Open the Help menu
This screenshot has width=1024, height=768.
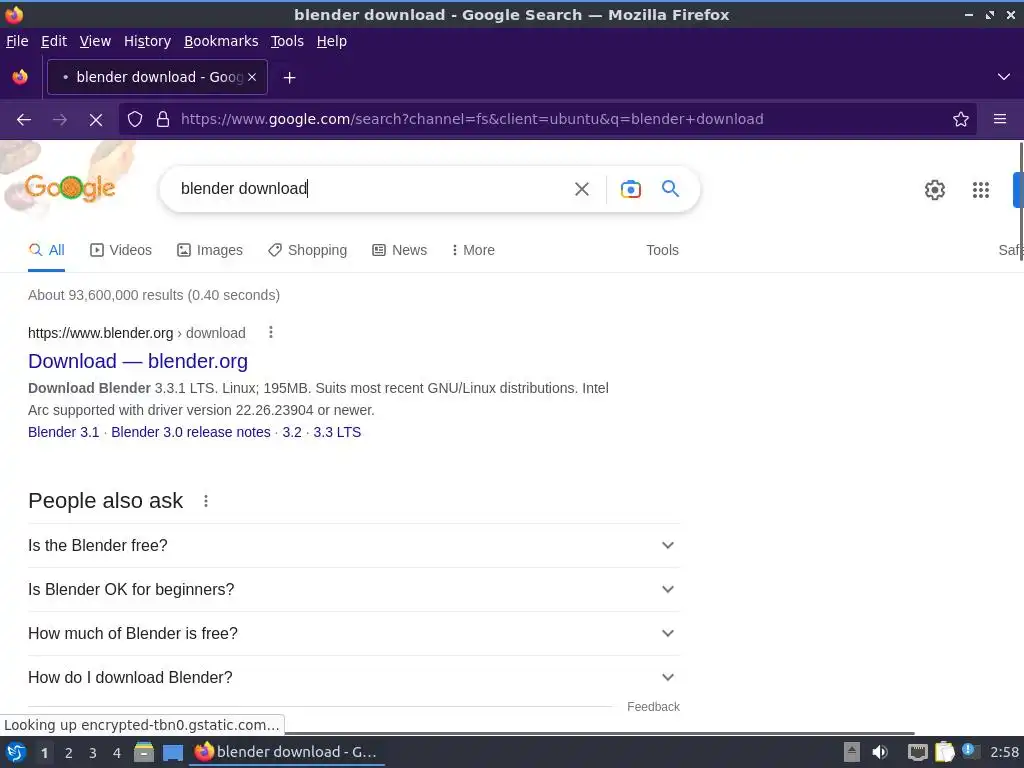pyautogui.click(x=331, y=41)
